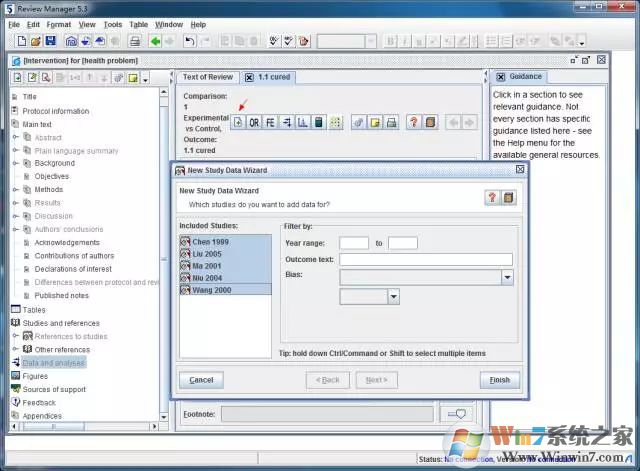The height and width of the screenshot is (471, 640).
Task: Open the funnel plot icon
Action: coord(302,122)
